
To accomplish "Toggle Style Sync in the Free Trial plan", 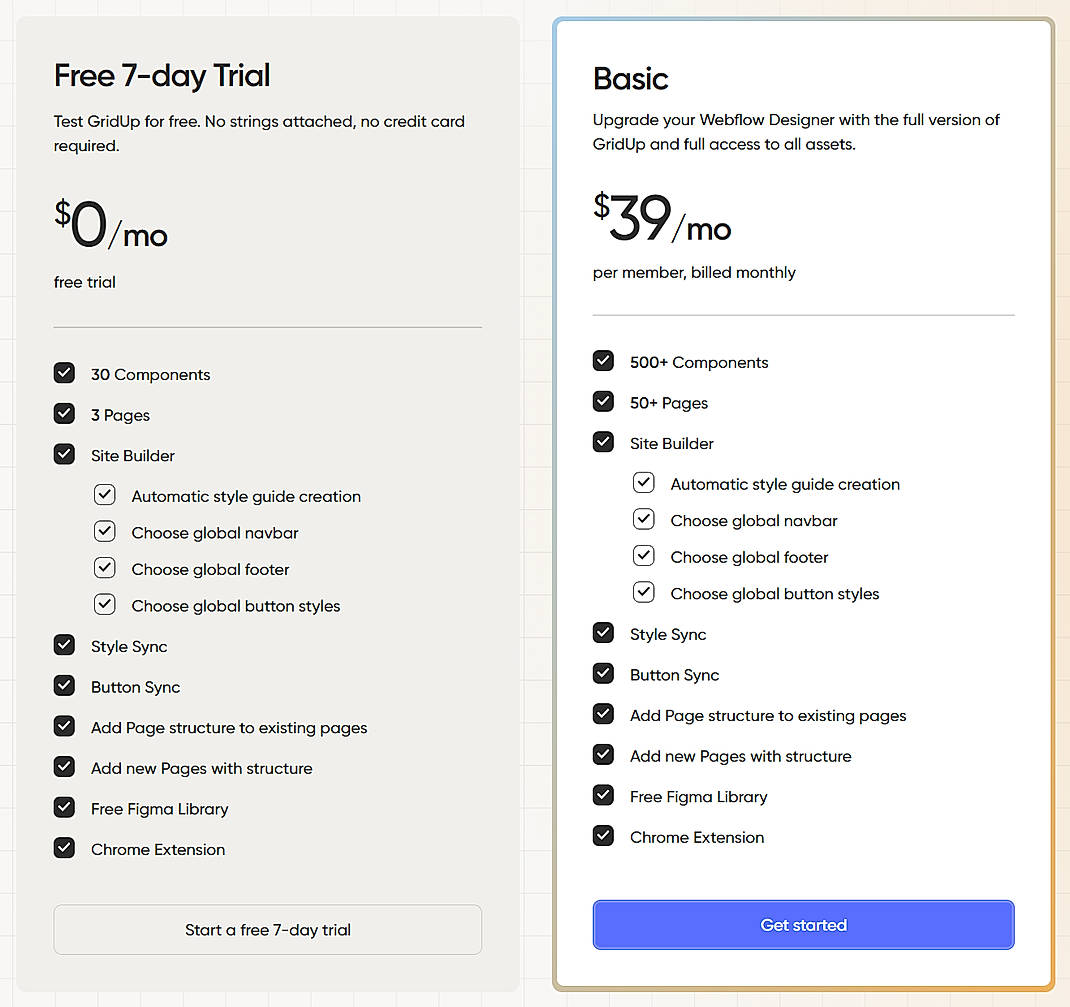I will (64, 645).
